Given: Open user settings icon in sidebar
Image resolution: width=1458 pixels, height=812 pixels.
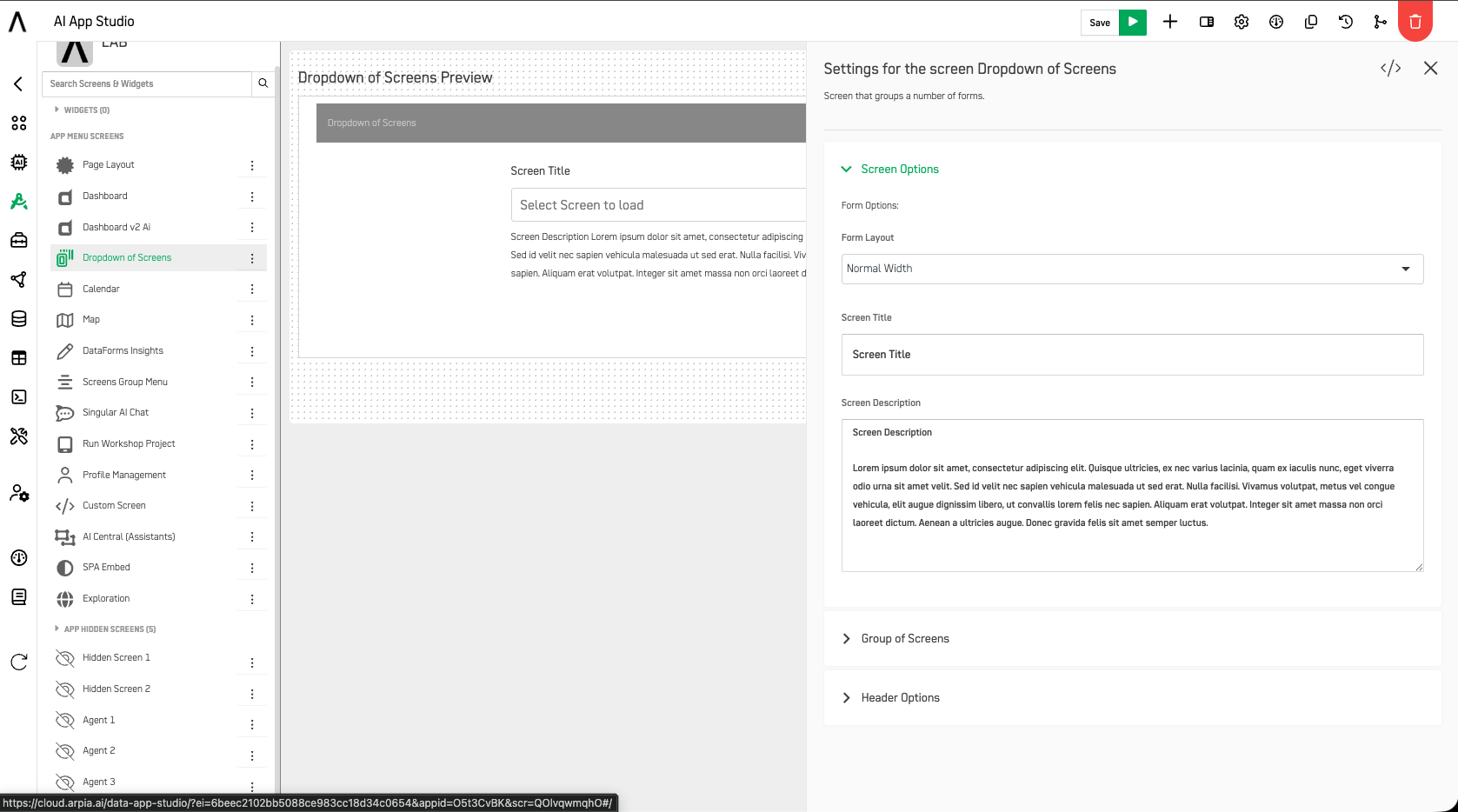Looking at the screenshot, I should pos(19,494).
